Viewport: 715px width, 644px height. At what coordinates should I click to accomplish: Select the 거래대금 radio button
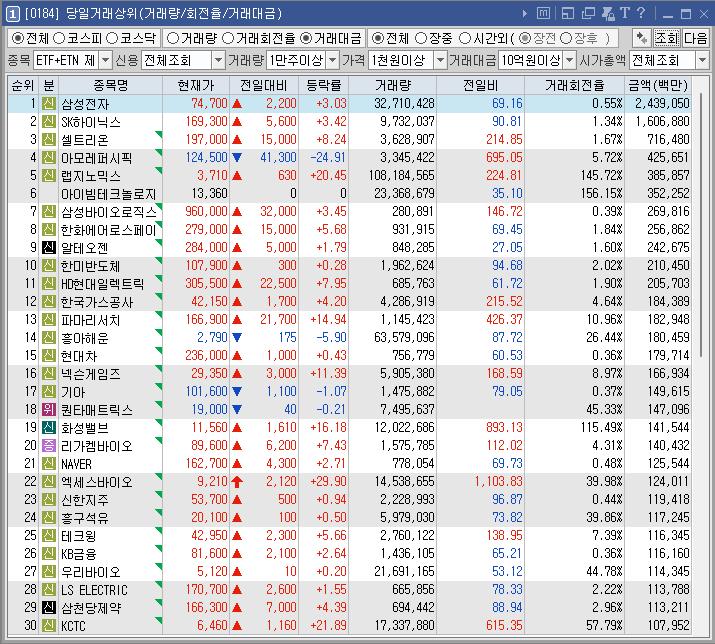(x=306, y=38)
